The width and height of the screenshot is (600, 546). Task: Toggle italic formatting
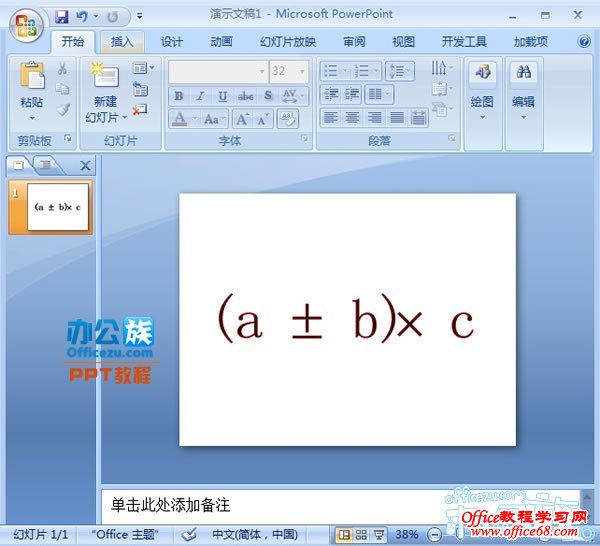tap(201, 96)
